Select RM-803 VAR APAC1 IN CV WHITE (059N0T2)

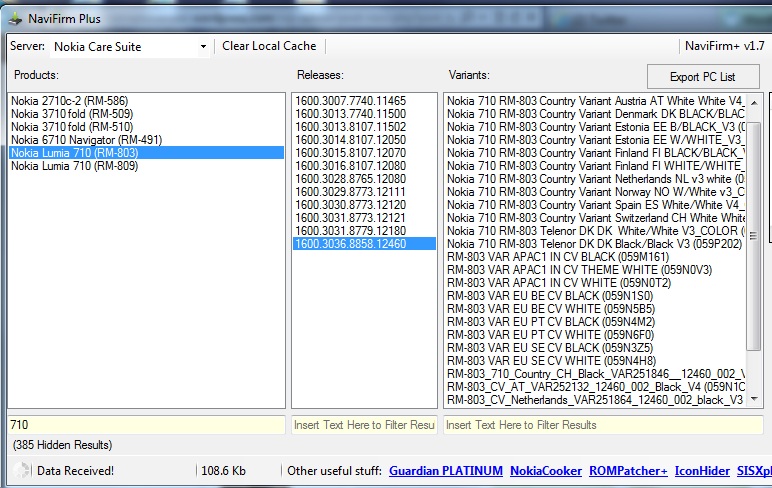tap(596, 283)
